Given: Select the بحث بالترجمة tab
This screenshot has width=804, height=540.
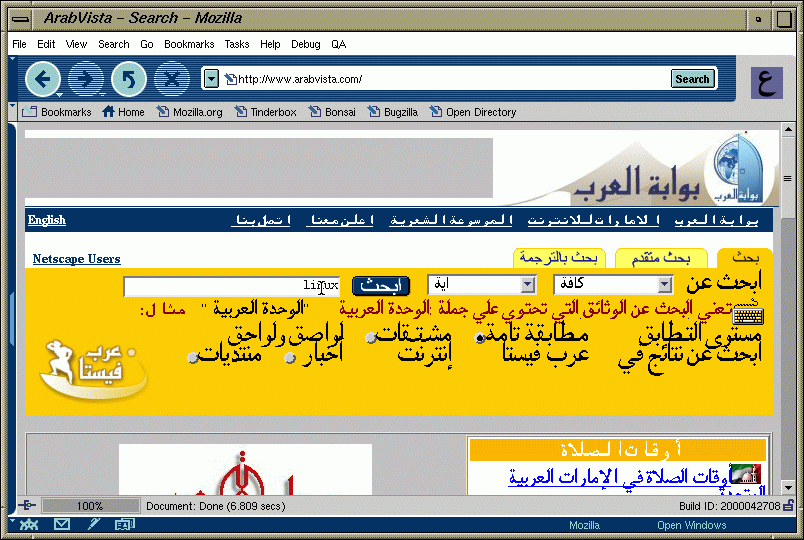Looking at the screenshot, I should coord(559,257).
